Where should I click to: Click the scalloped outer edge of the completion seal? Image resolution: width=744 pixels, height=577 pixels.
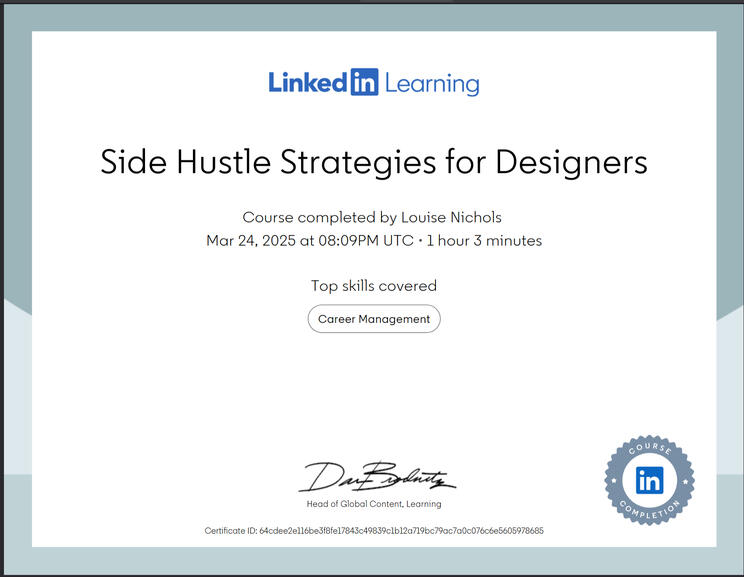coord(609,481)
